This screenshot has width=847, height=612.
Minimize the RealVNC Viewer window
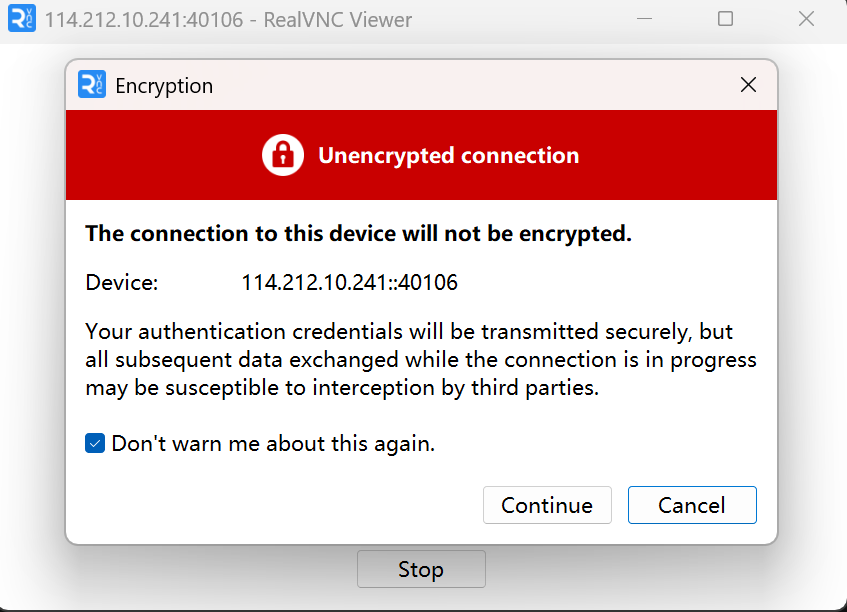click(x=644, y=19)
